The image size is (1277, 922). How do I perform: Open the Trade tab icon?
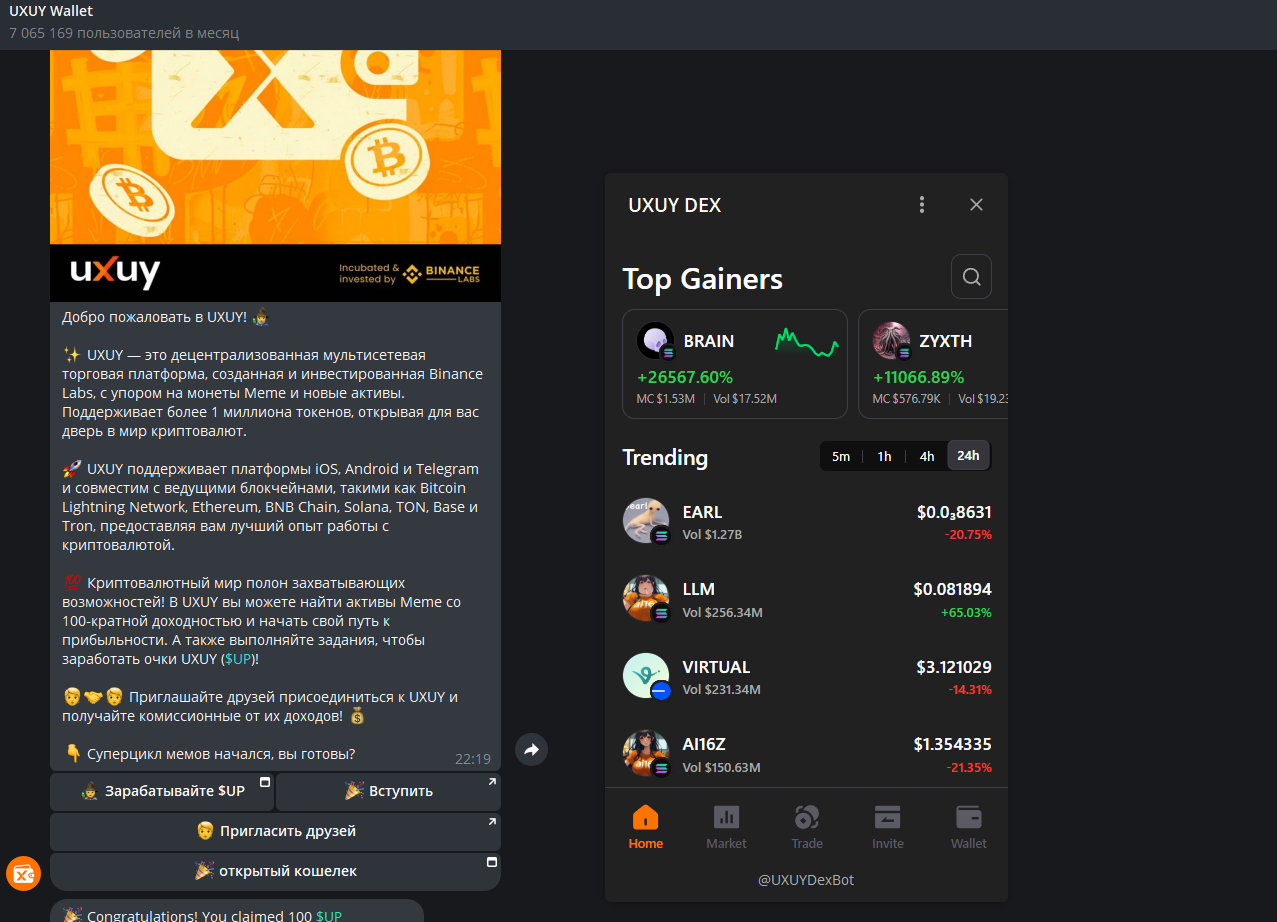tap(807, 817)
